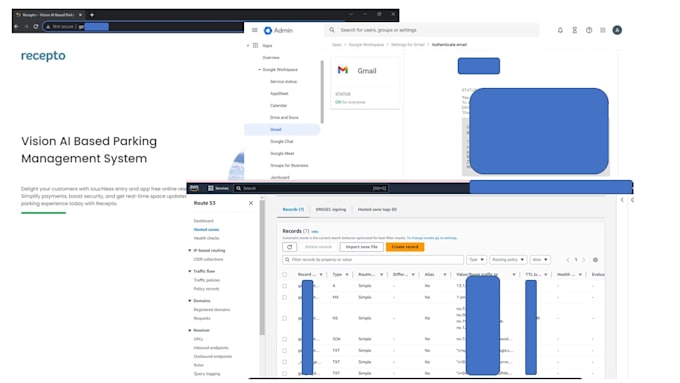Image resolution: width=680 pixels, height=383 pixels.
Task: Switch to the Records tab
Action: coord(293,210)
